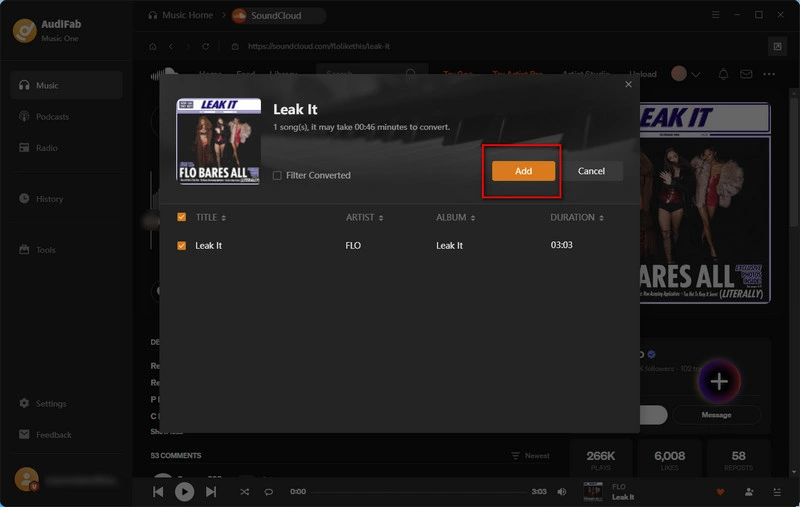Sort the list by ARTIST column
The image size is (800, 507).
click(x=364, y=217)
